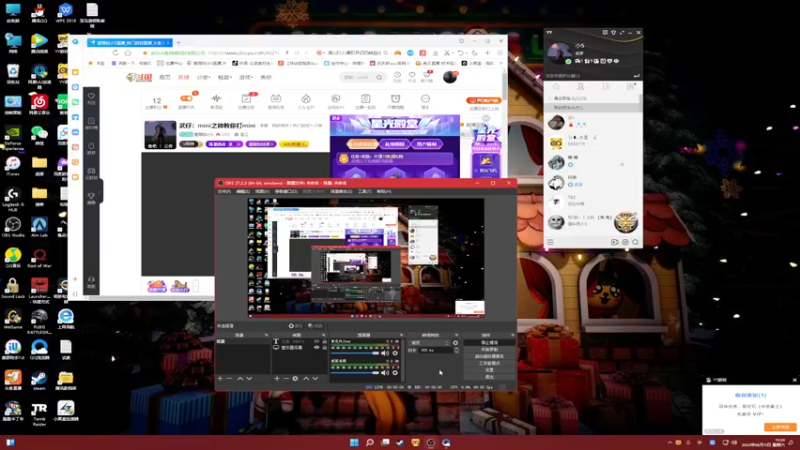The image size is (800, 450).
Task: Open the Douyu watch history clock icon
Action: coord(397,76)
